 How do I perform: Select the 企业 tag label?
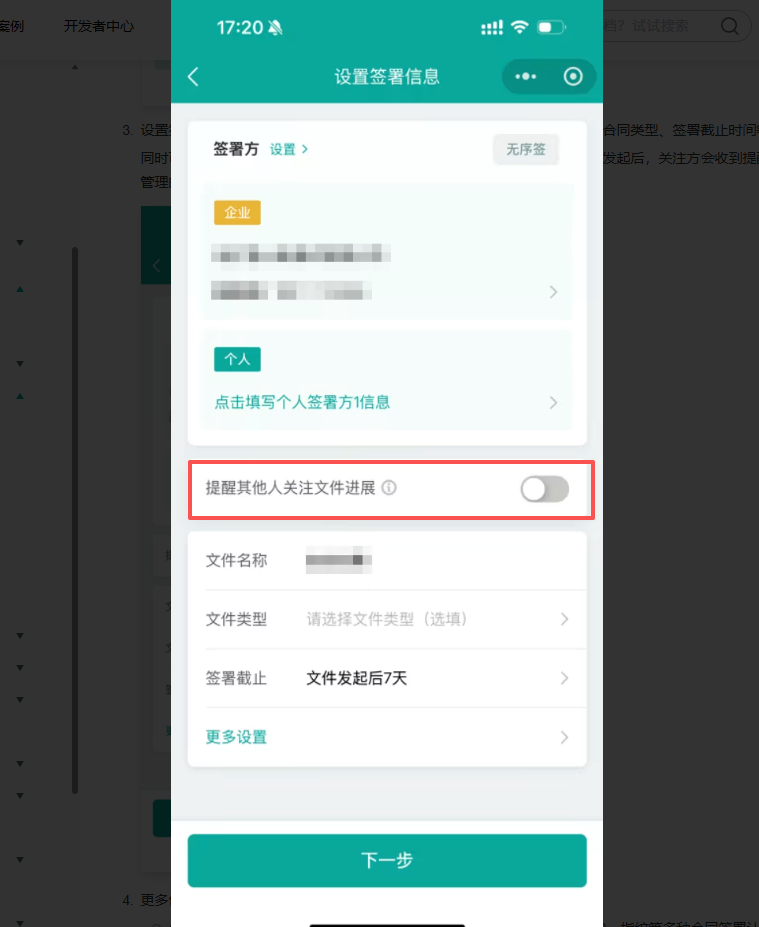[x=237, y=212]
